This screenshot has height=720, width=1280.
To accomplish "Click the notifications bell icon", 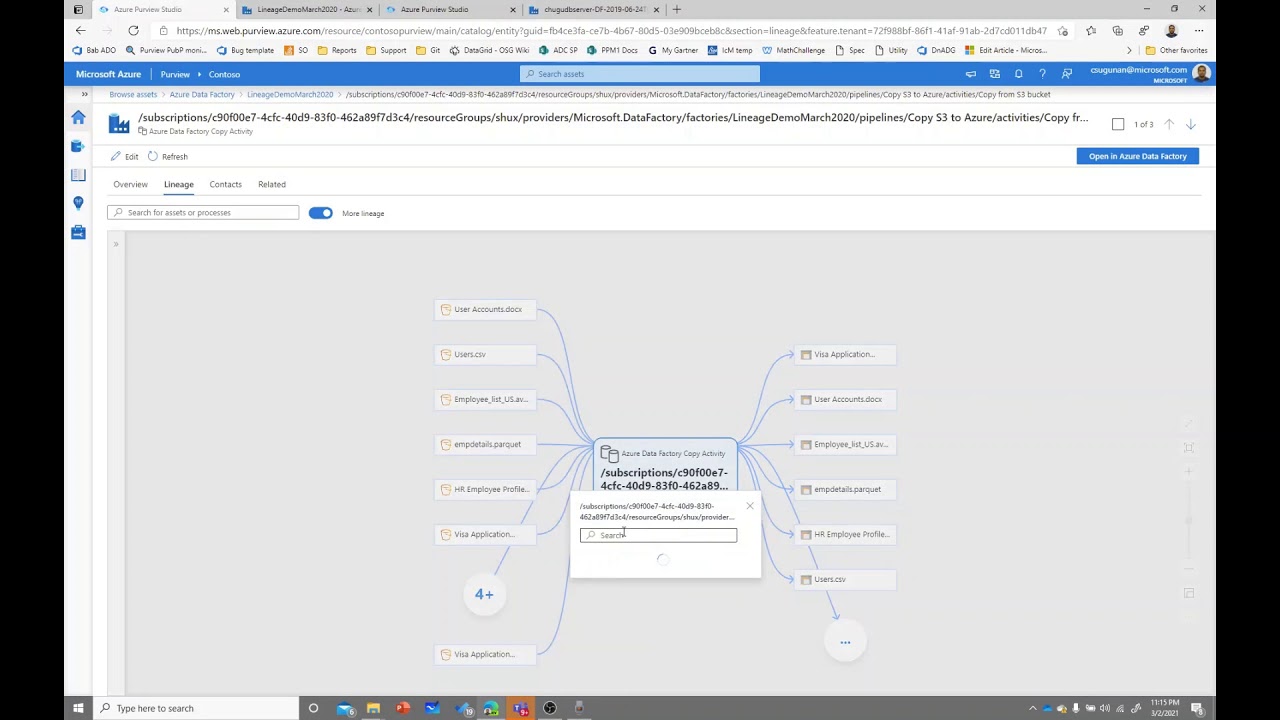I will click(1018, 74).
